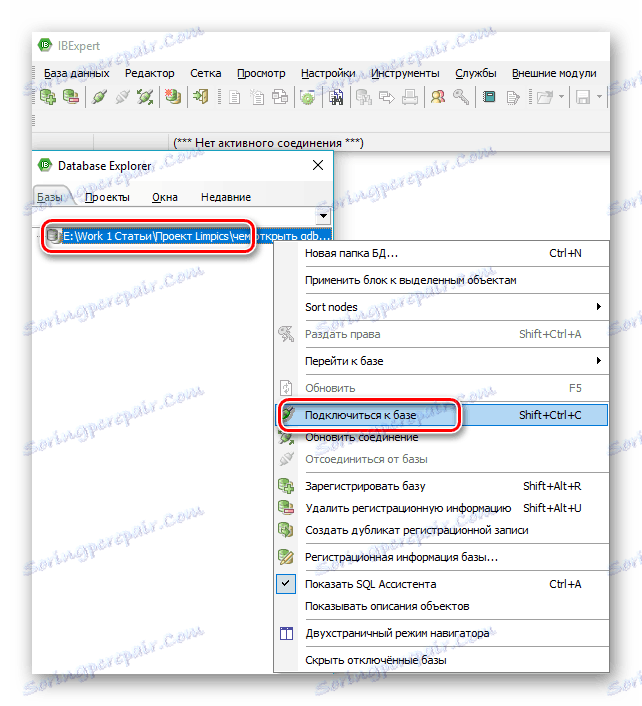
Task: Choose Зарегистрировать базу
Action: (442, 486)
